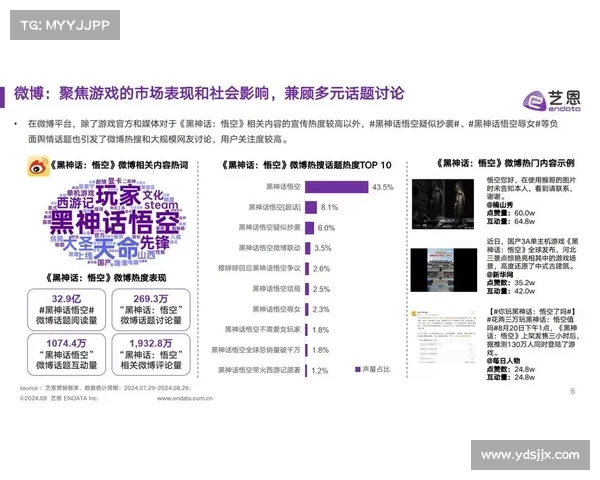Click the chart label 黑神话悟空结局
Image resolution: width=600 pixels, height=480 pixels.
click(276, 289)
